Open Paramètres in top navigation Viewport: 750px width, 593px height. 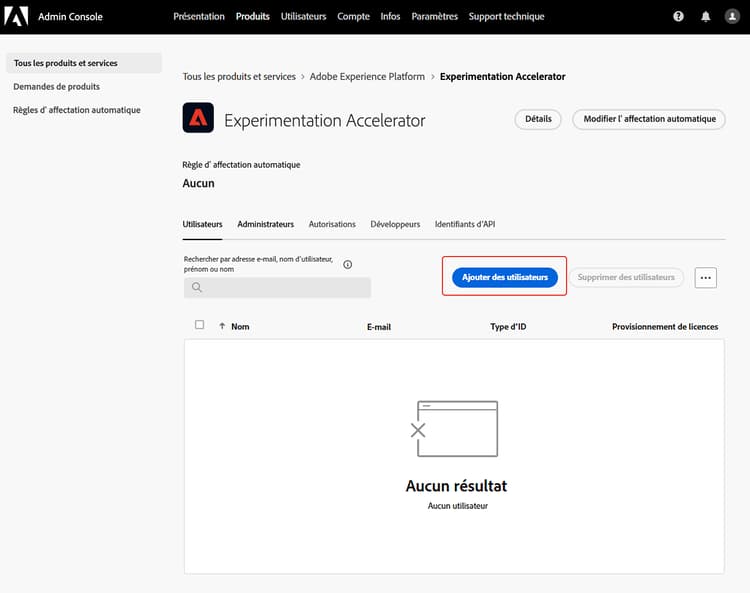(x=434, y=16)
